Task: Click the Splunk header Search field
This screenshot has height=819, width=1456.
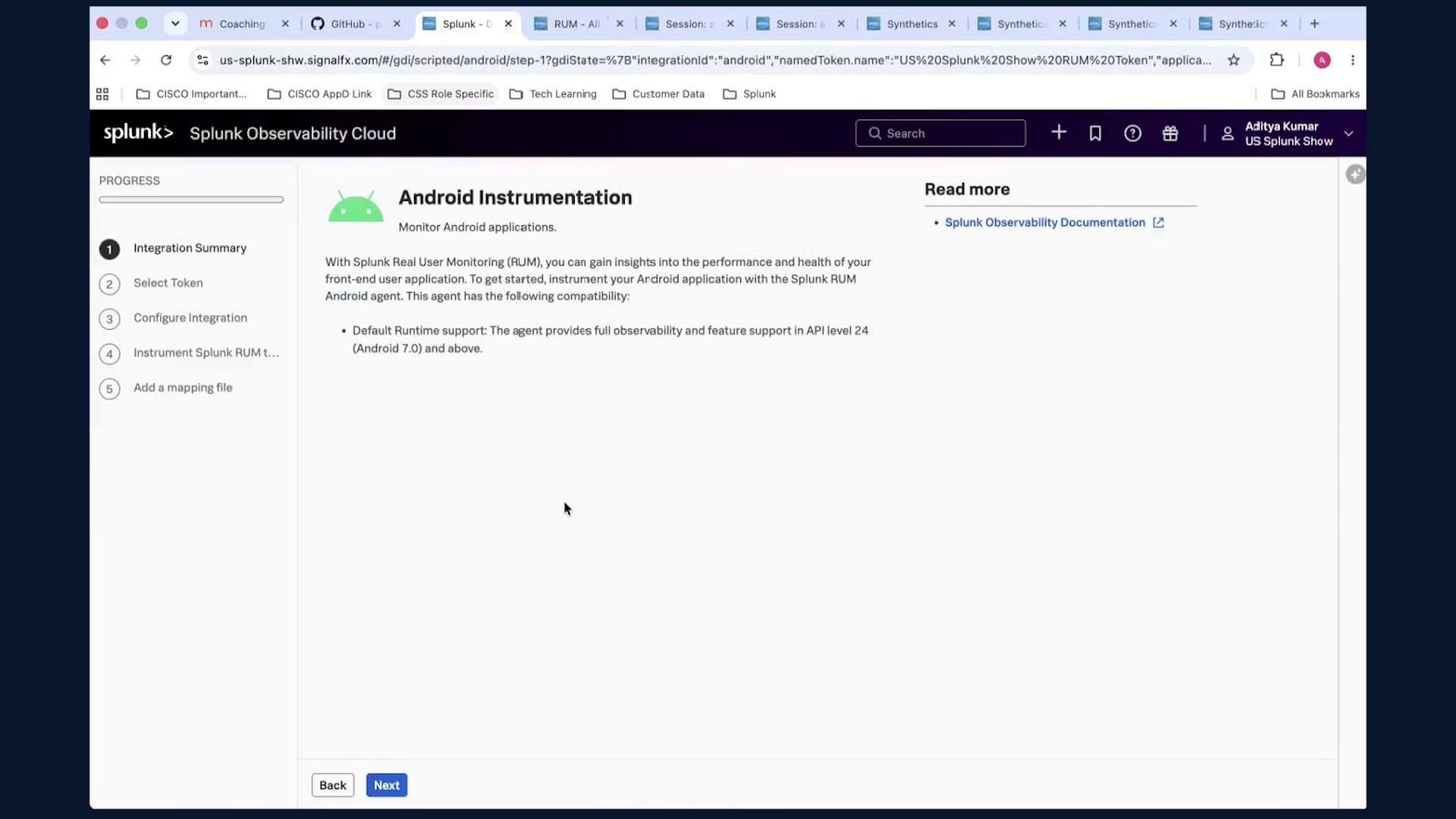Action: tap(940, 133)
